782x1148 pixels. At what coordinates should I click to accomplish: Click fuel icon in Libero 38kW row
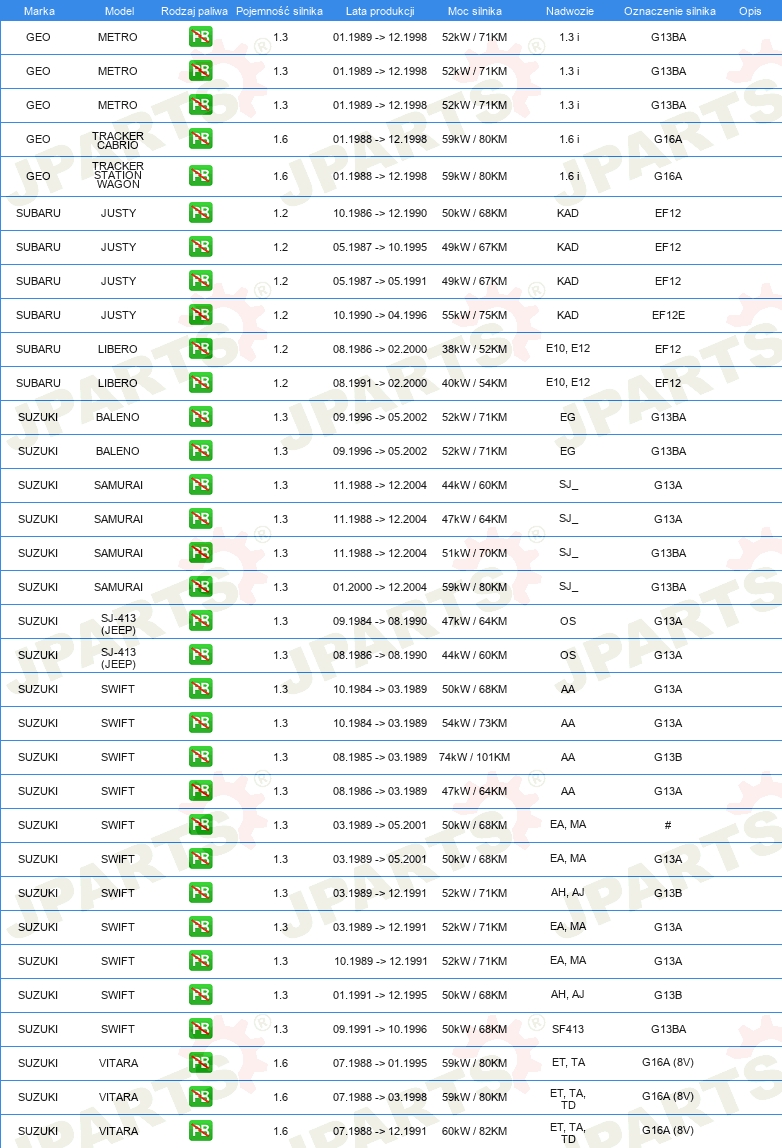pos(201,348)
